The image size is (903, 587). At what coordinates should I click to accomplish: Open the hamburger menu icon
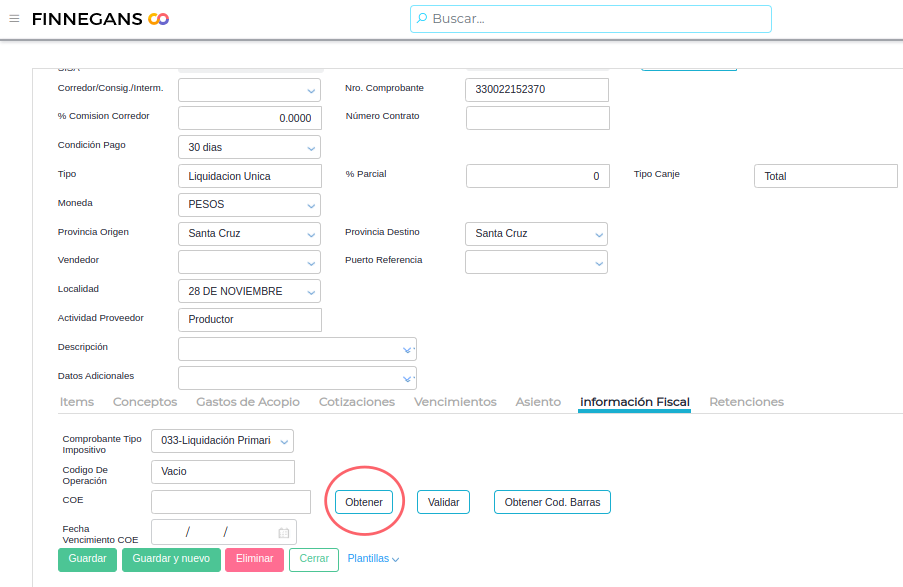14,19
